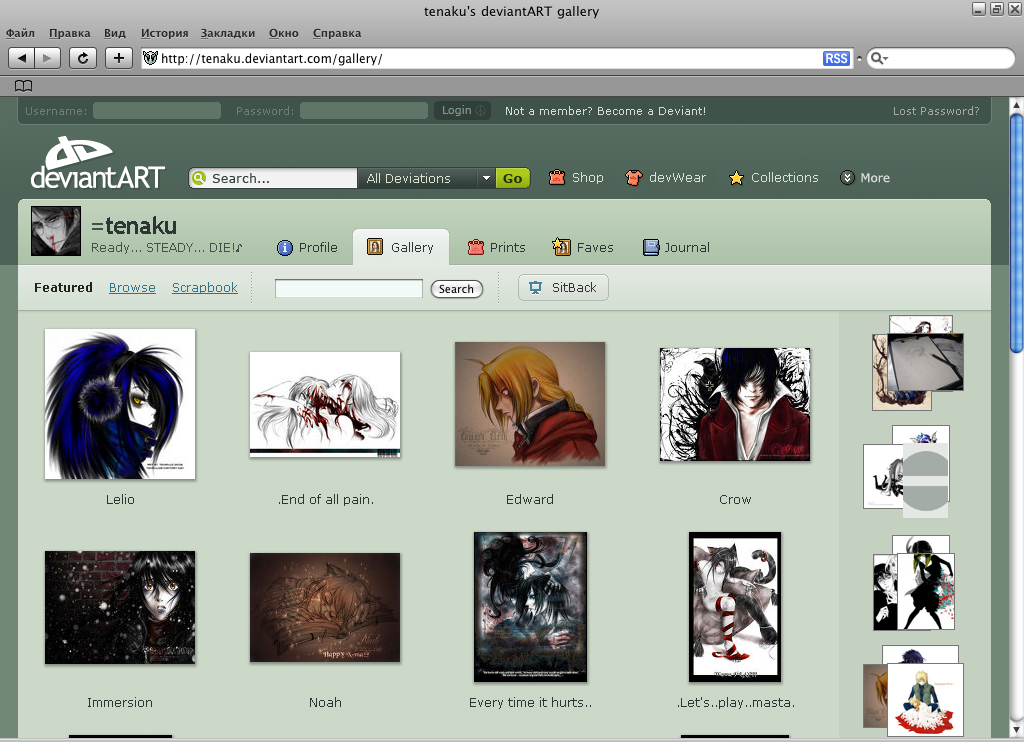The height and width of the screenshot is (742, 1024).
Task: Open the Prints tab
Action: [496, 248]
